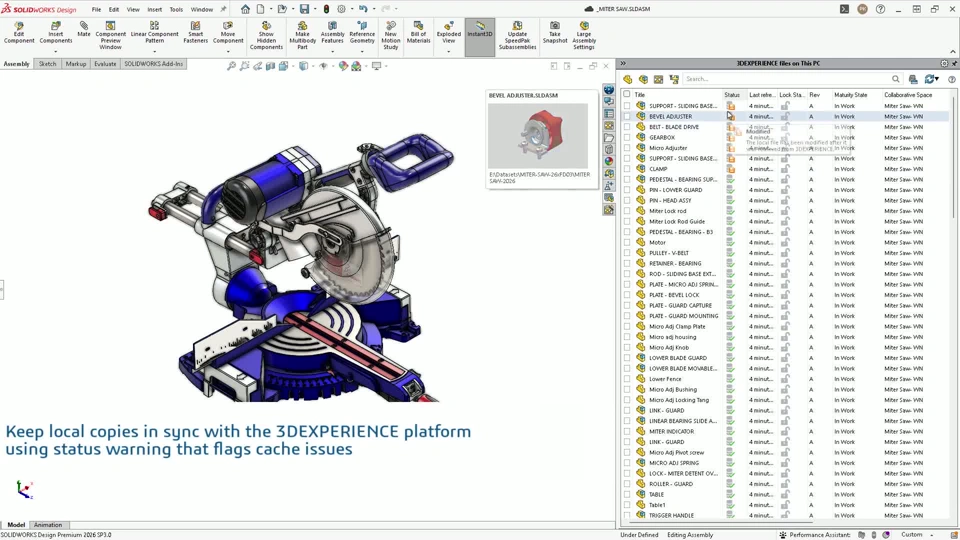The width and height of the screenshot is (960, 540).
Task: Click the Zoom to Fit magnifier icon
Action: pyautogui.click(x=231, y=66)
